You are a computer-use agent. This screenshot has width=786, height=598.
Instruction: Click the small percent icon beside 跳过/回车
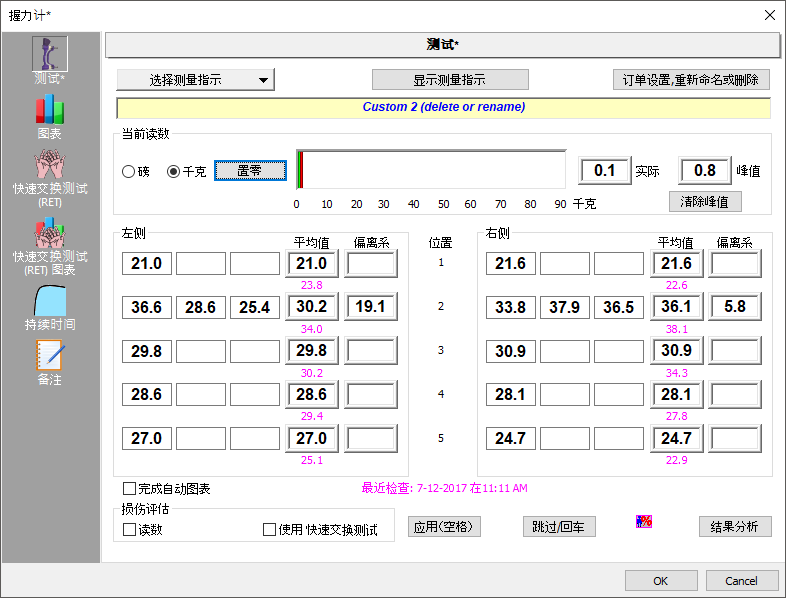[x=644, y=522]
